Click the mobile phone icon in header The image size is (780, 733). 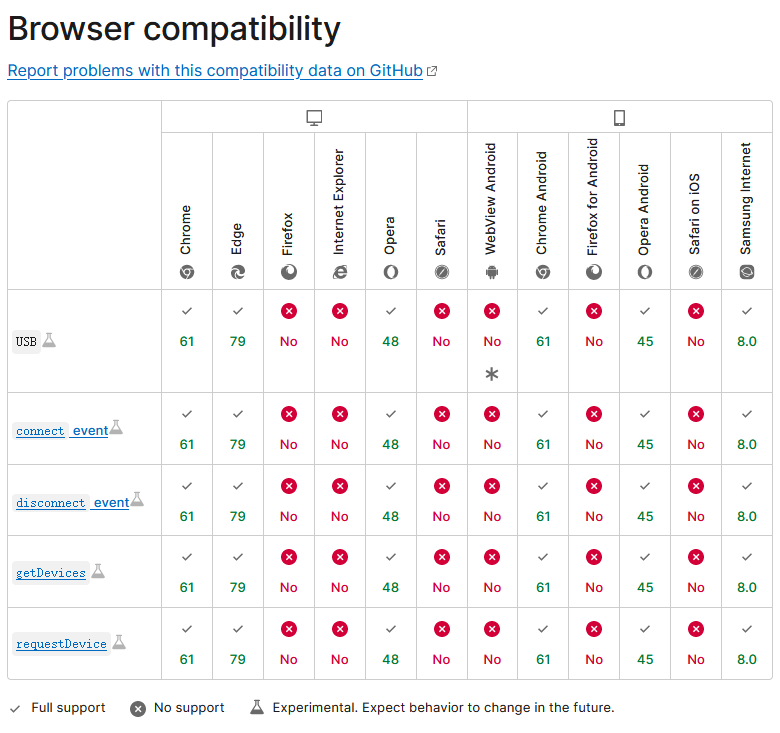click(619, 118)
